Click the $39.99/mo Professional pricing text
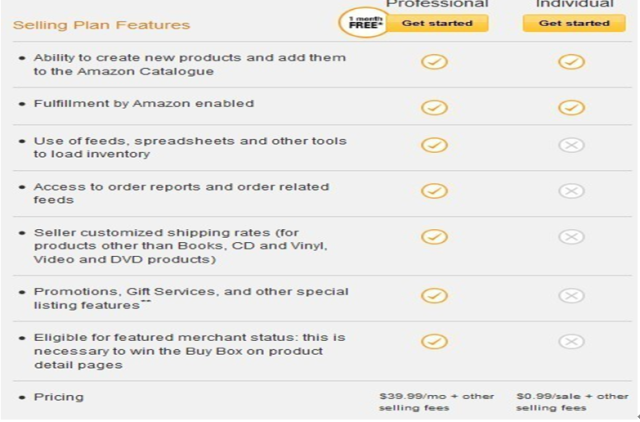Image resolution: width=640 pixels, height=422 pixels. [436, 402]
